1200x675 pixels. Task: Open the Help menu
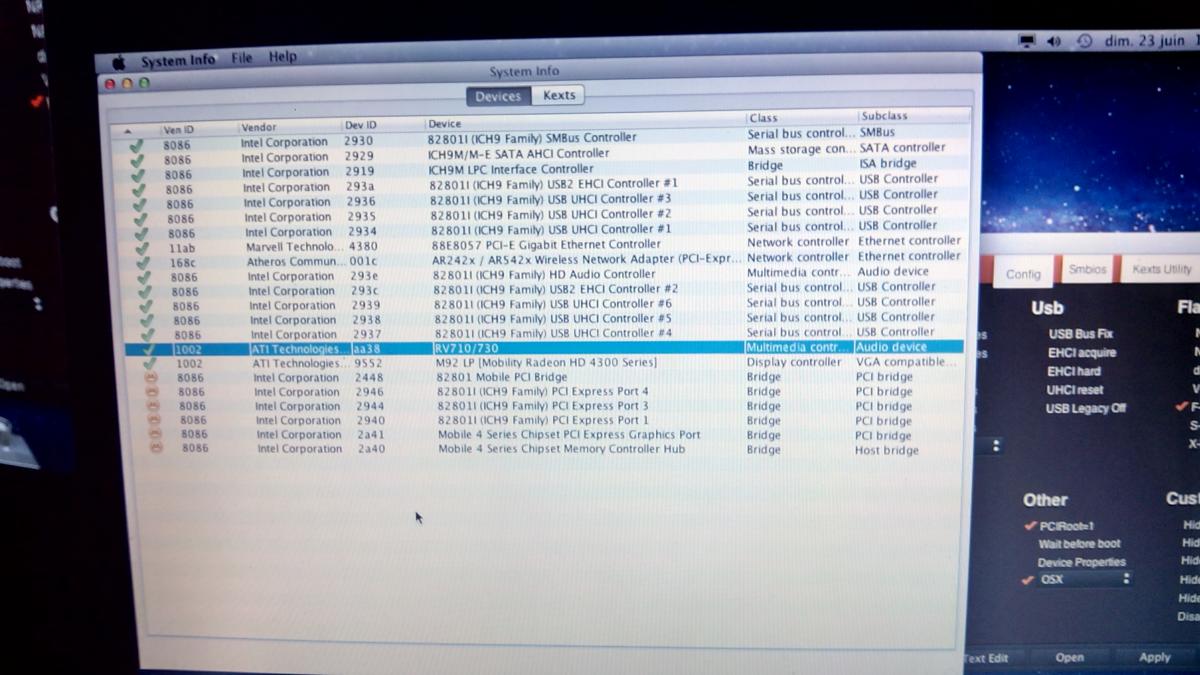click(283, 57)
